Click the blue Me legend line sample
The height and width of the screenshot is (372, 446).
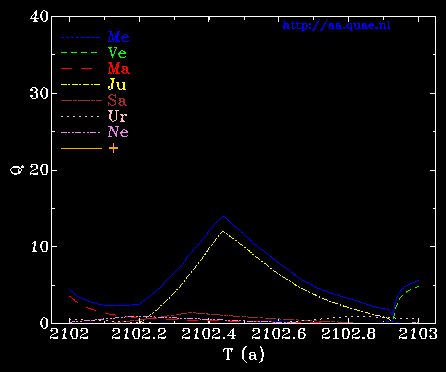[x=81, y=37]
